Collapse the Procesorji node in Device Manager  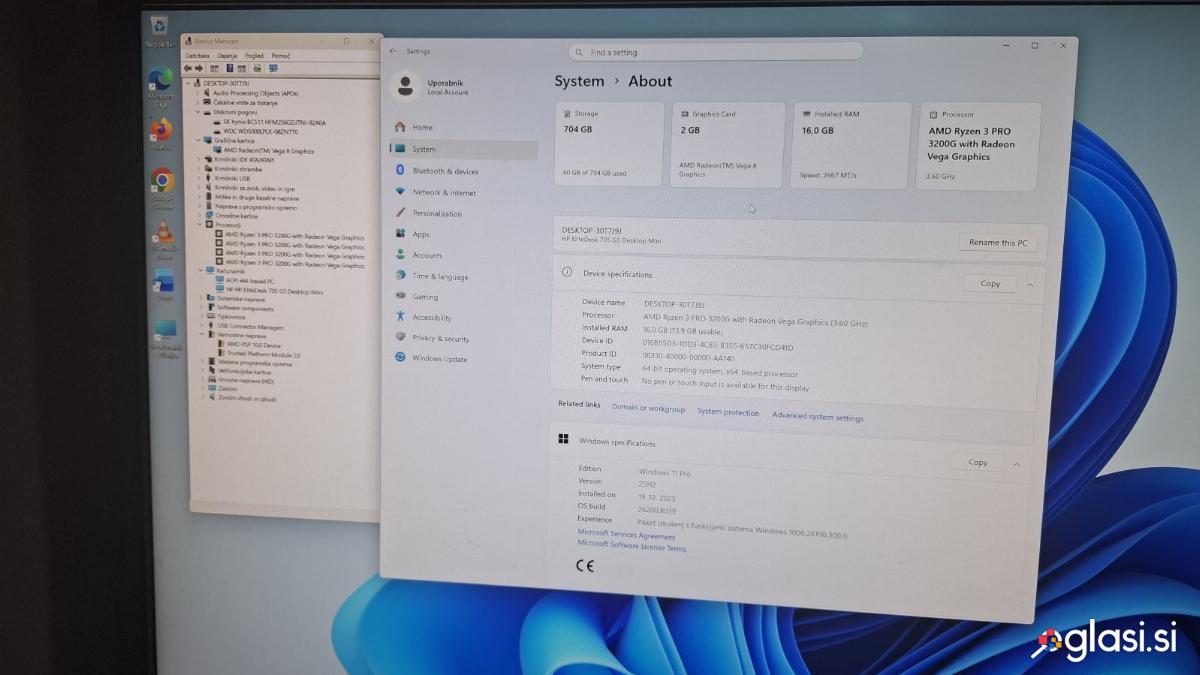198,225
